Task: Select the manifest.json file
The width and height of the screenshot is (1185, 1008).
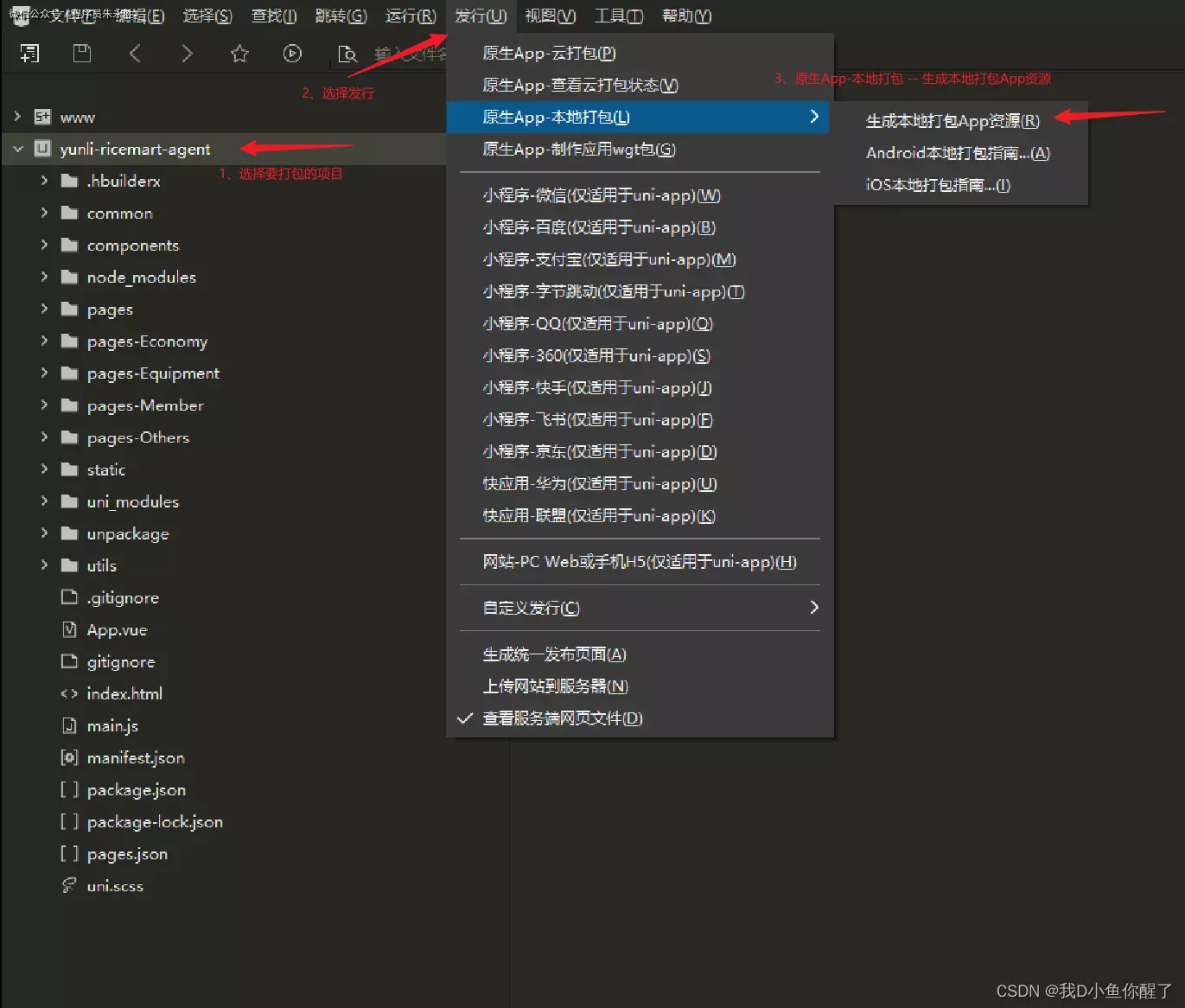Action: click(x=135, y=758)
